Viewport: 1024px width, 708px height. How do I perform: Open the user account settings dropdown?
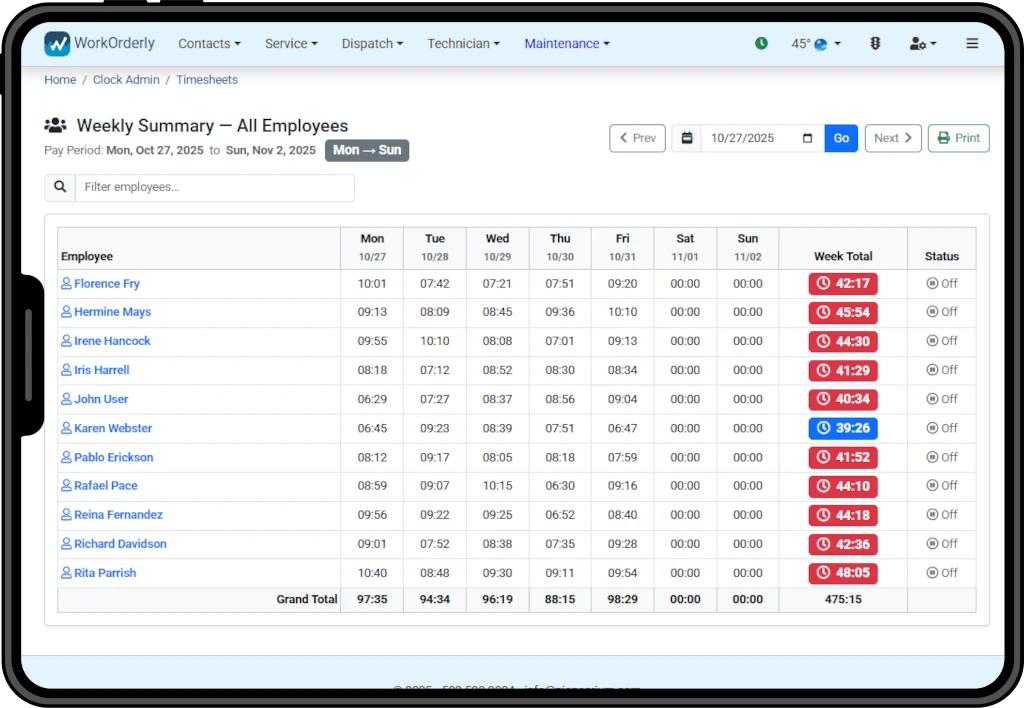922,44
